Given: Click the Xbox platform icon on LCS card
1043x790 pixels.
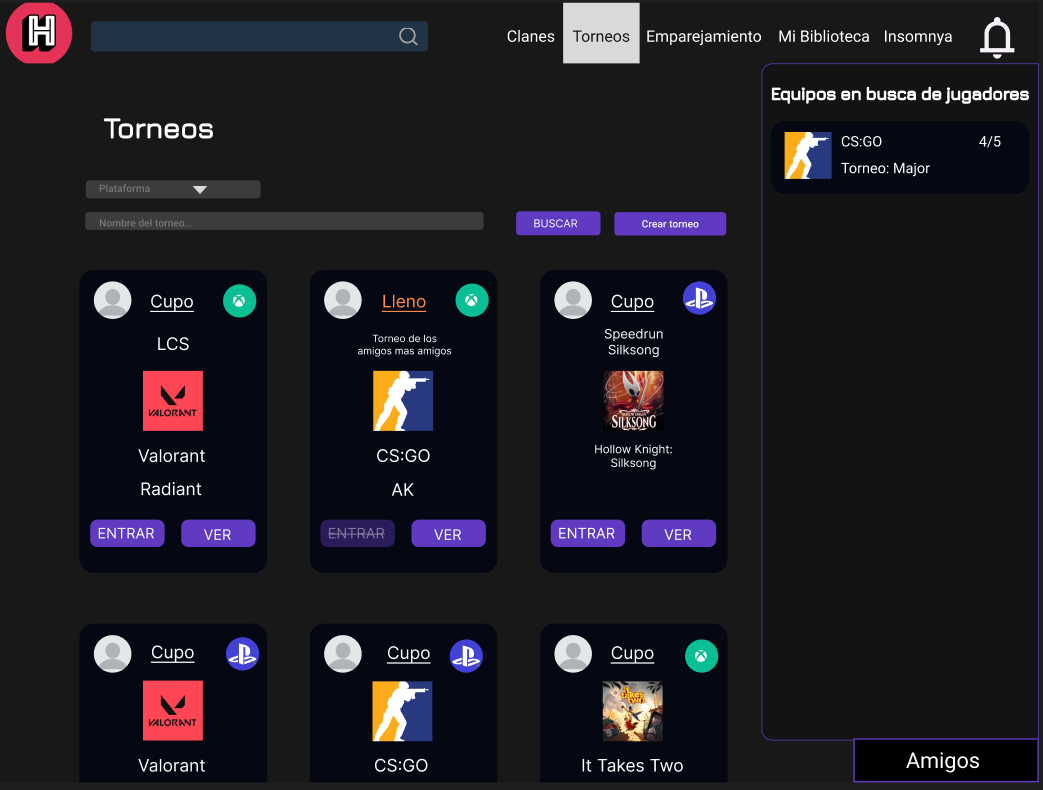Looking at the screenshot, I should [x=239, y=301].
